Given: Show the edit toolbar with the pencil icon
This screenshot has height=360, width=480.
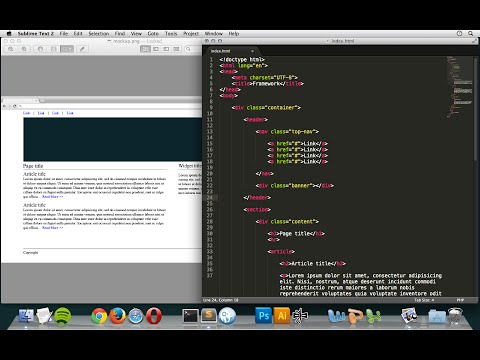Looking at the screenshot, I should [x=82, y=49].
